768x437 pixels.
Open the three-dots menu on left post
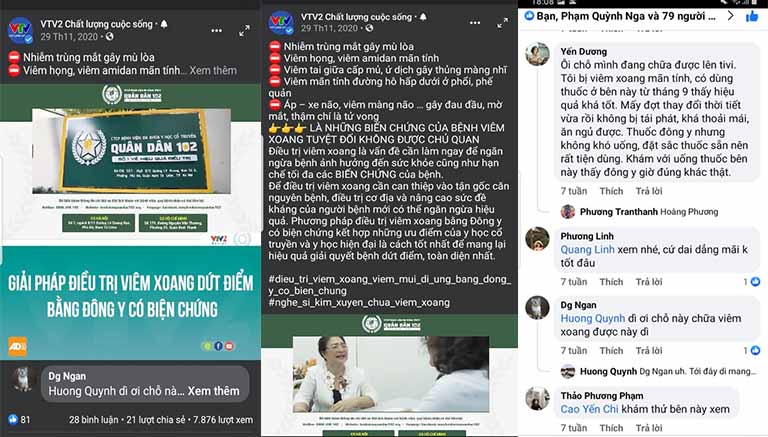click(x=216, y=30)
